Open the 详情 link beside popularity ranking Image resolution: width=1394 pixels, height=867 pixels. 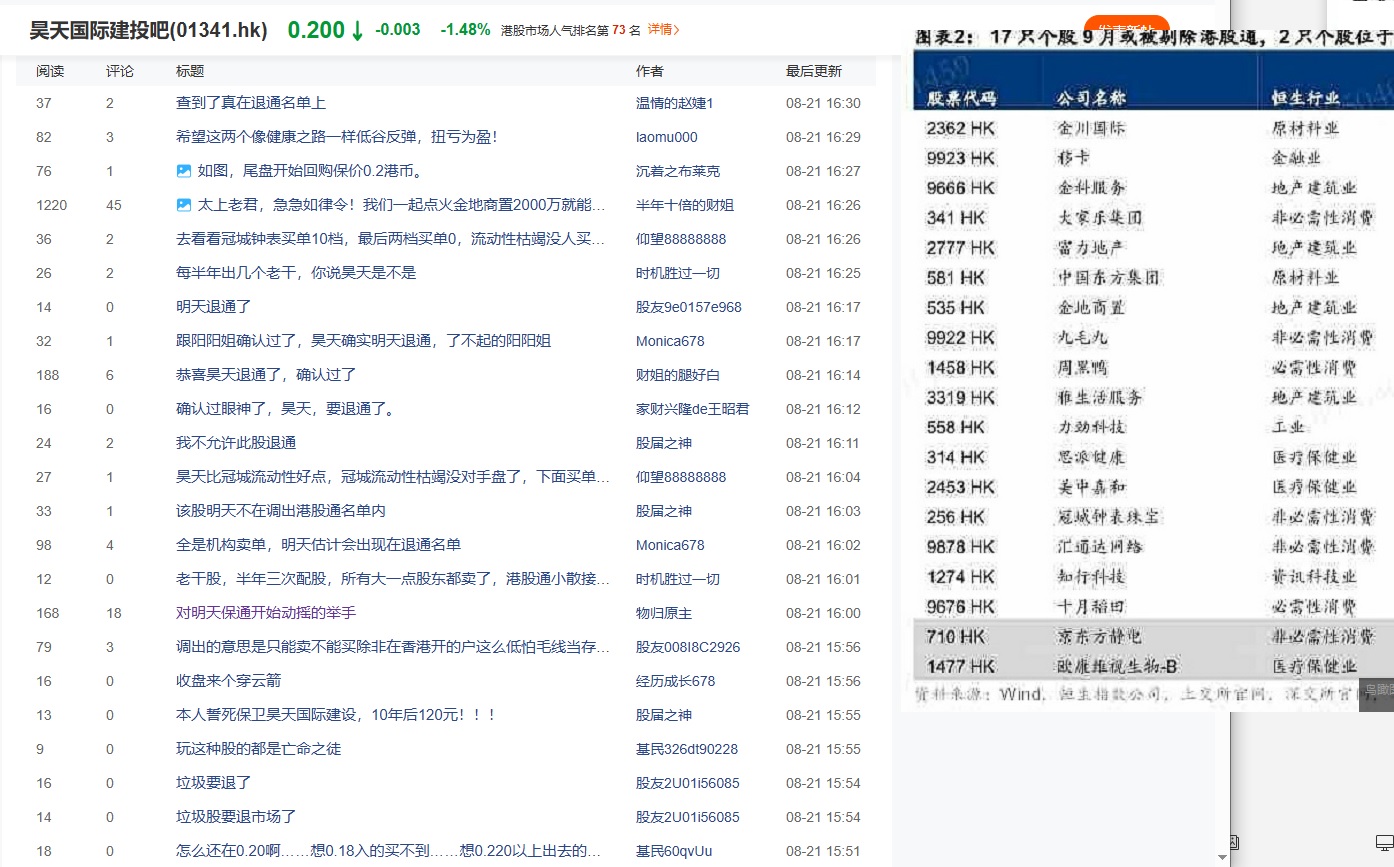(664, 30)
